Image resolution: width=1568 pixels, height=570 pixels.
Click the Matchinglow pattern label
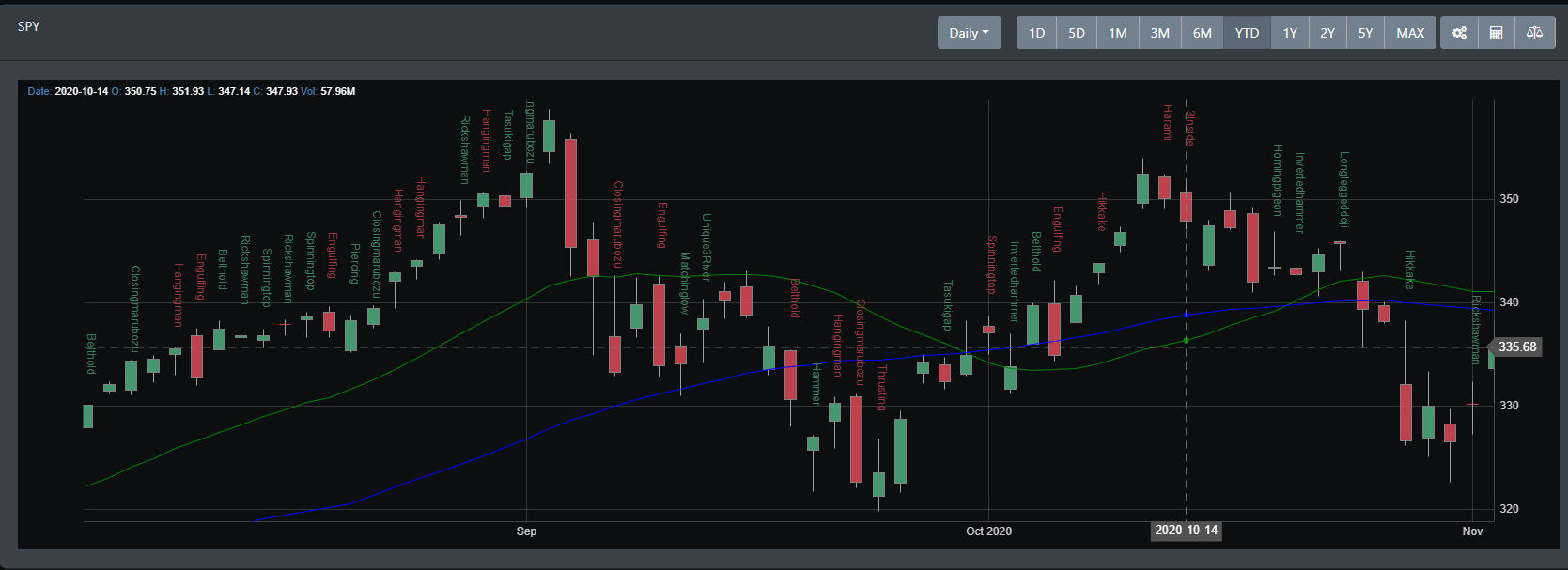click(684, 283)
